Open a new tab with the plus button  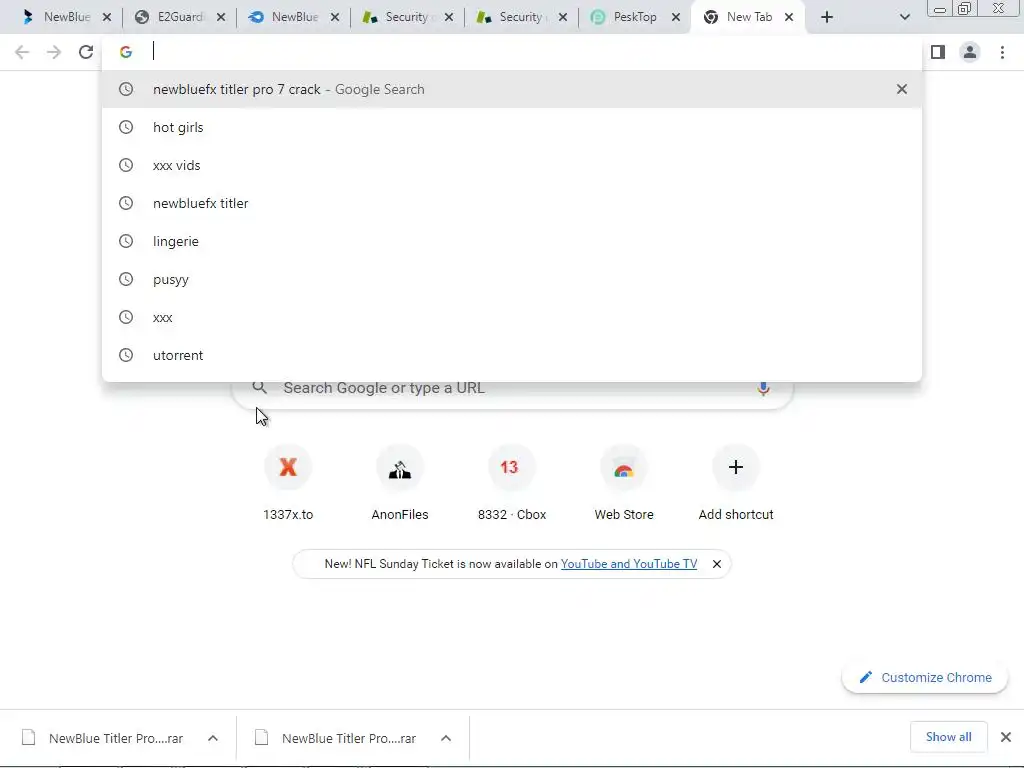(827, 17)
